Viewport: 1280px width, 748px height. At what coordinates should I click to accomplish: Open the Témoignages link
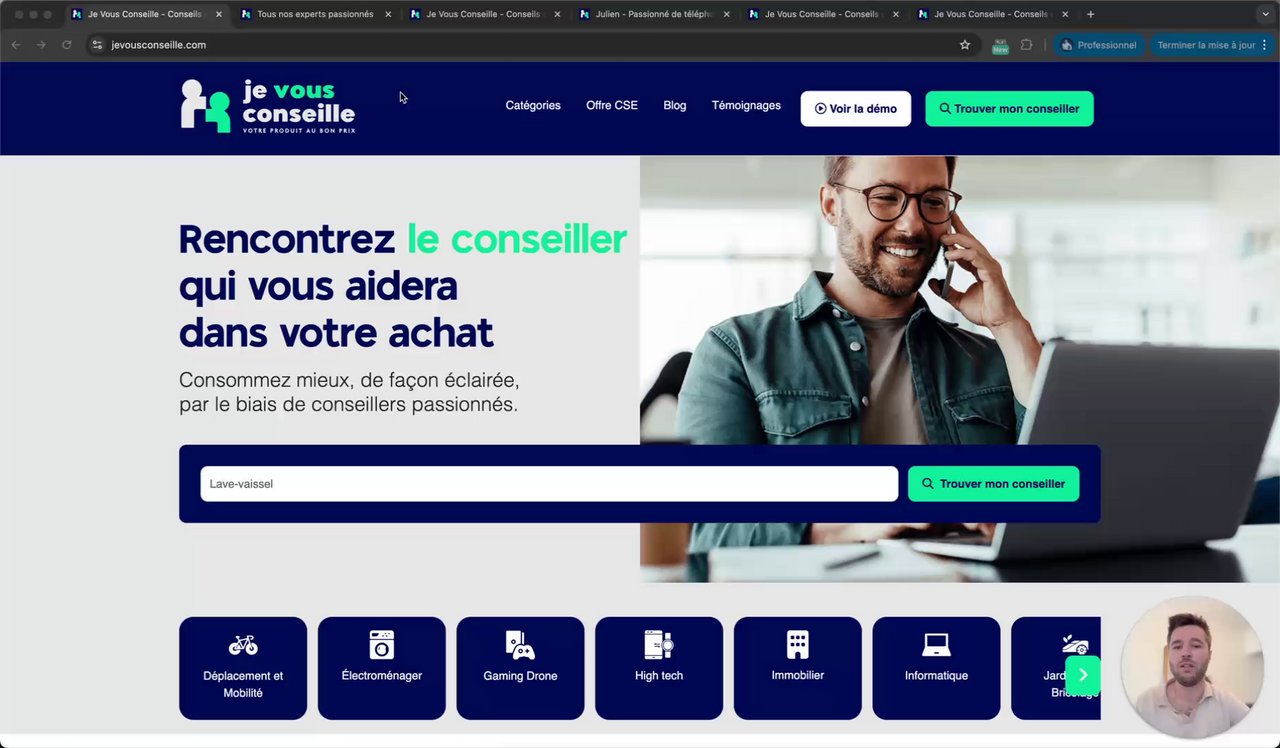tap(746, 106)
